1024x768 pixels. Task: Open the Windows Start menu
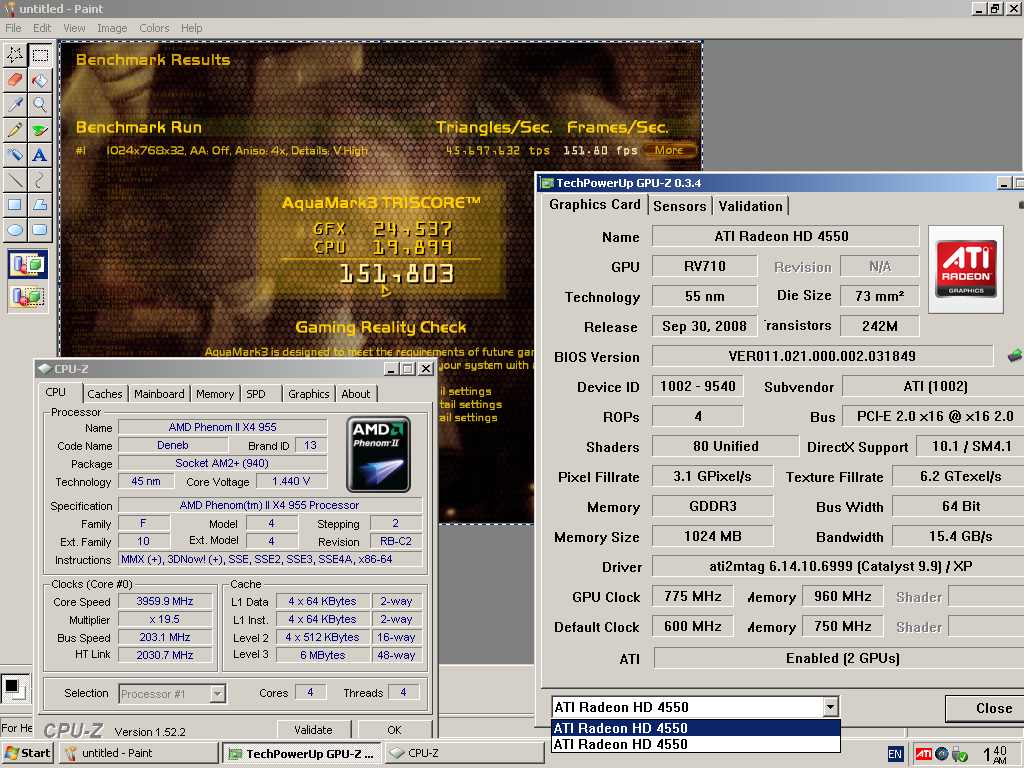click(27, 753)
